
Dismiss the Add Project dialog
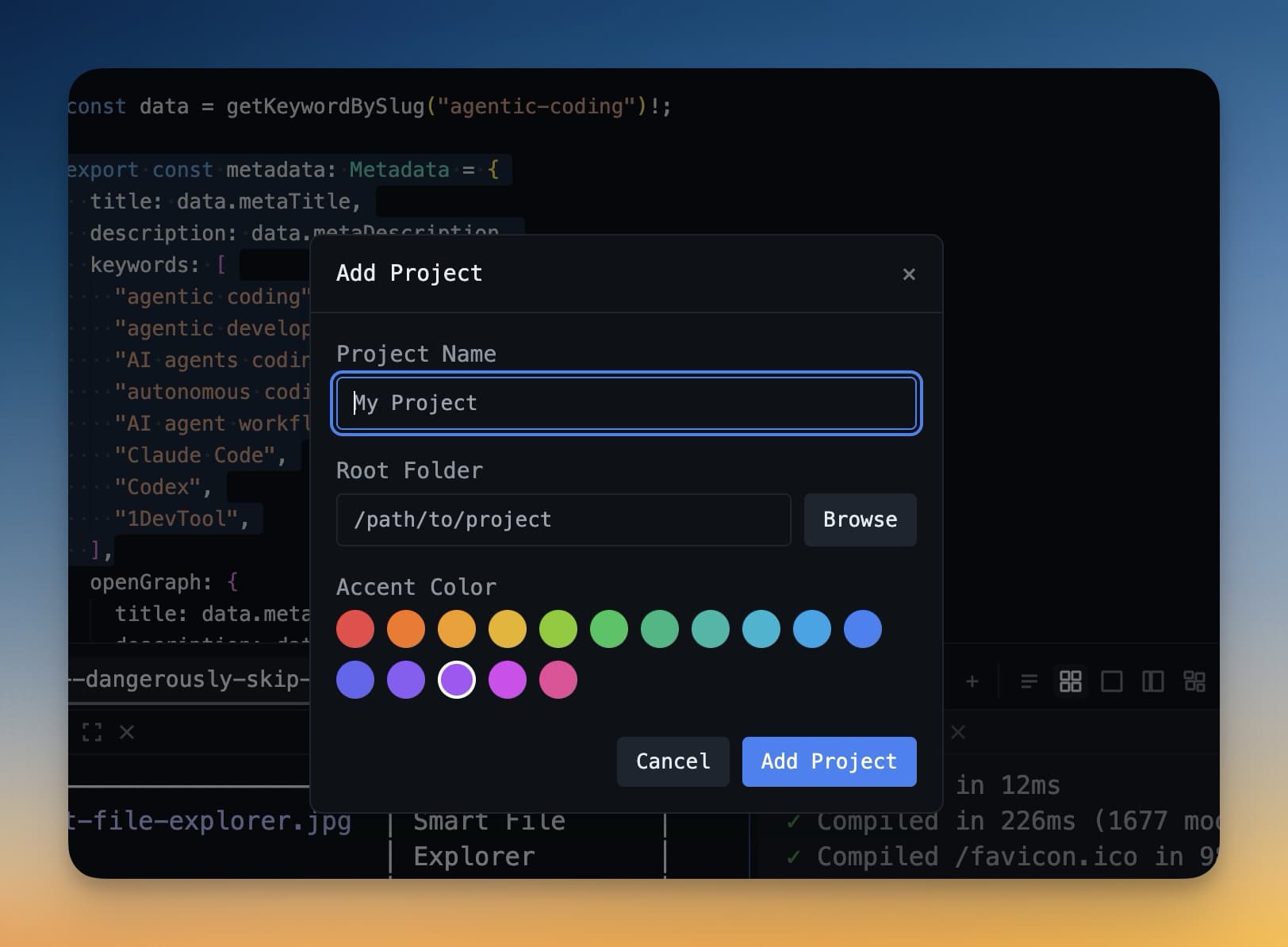coord(909,274)
